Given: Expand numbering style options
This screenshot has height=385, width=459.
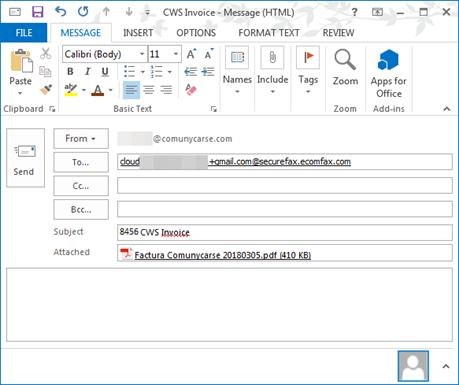Looking at the screenshot, I should pyautogui.click(x=170, y=72).
